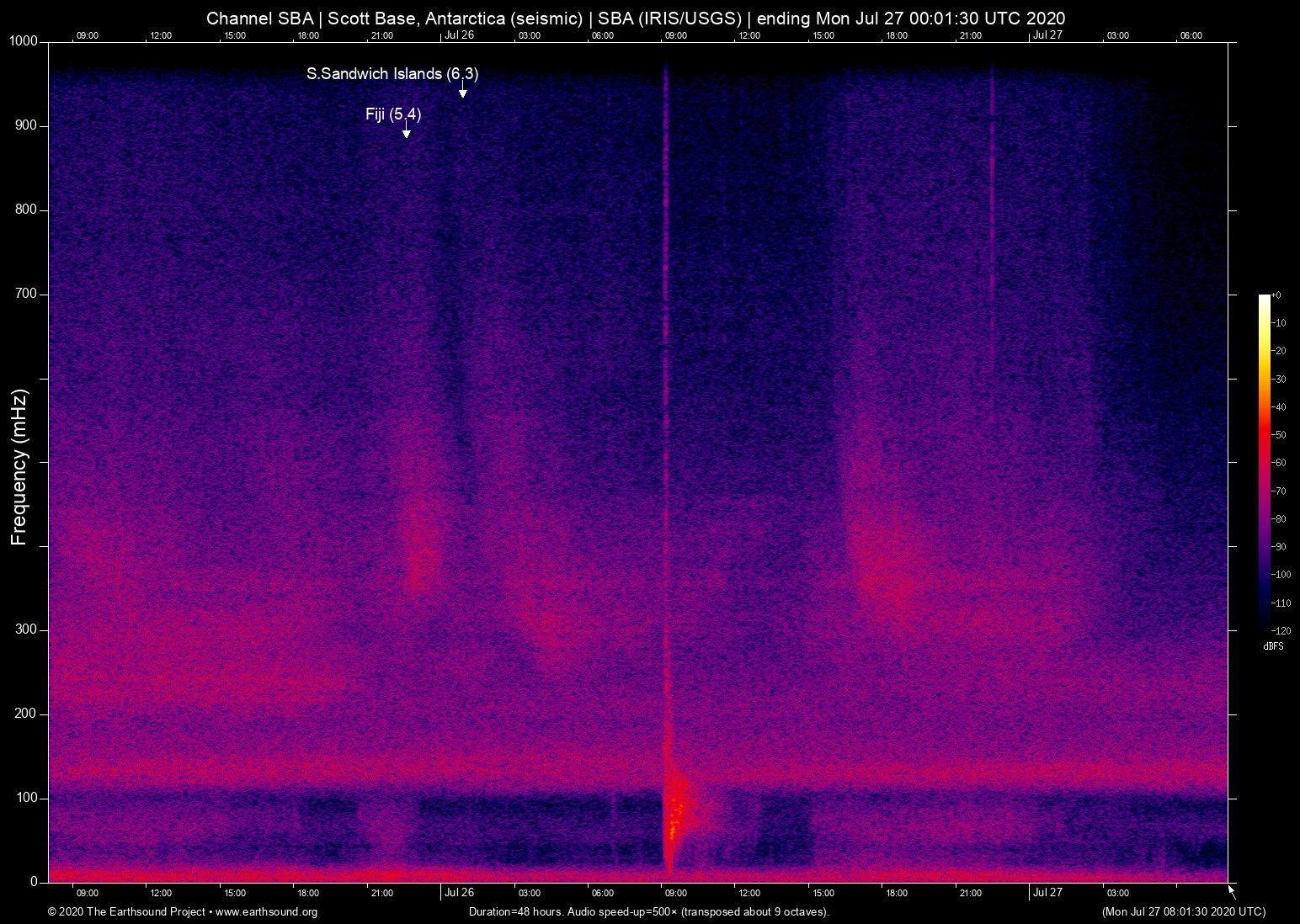Open the www.earthsound.org link
Viewport: 1300px width, 924px height.
coord(266,912)
